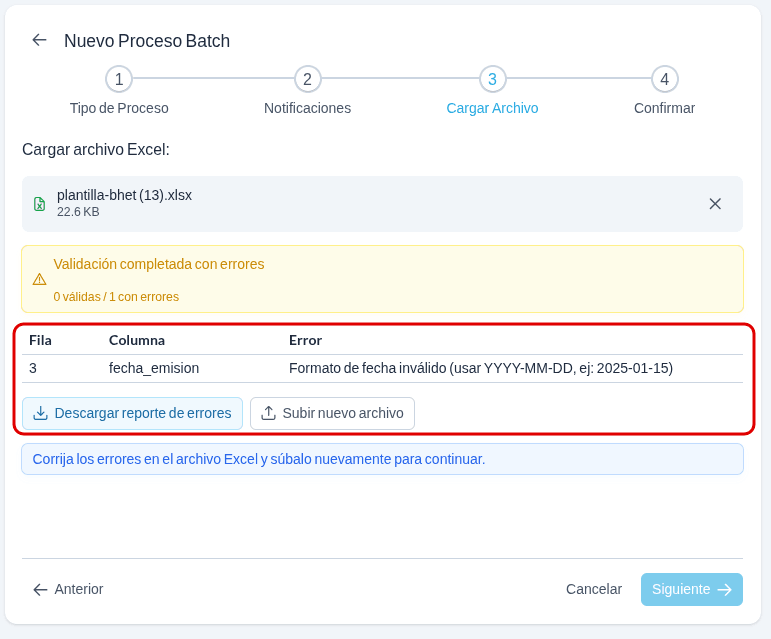Click Subir nuevo archivo button
The width and height of the screenshot is (771, 639).
(x=332, y=413)
